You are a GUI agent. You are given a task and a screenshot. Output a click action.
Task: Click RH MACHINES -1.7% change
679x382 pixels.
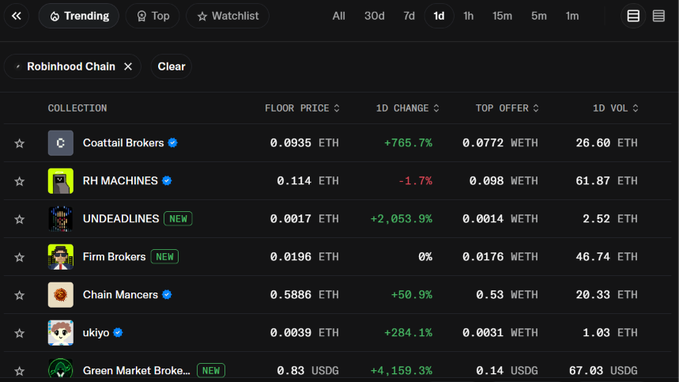click(415, 181)
